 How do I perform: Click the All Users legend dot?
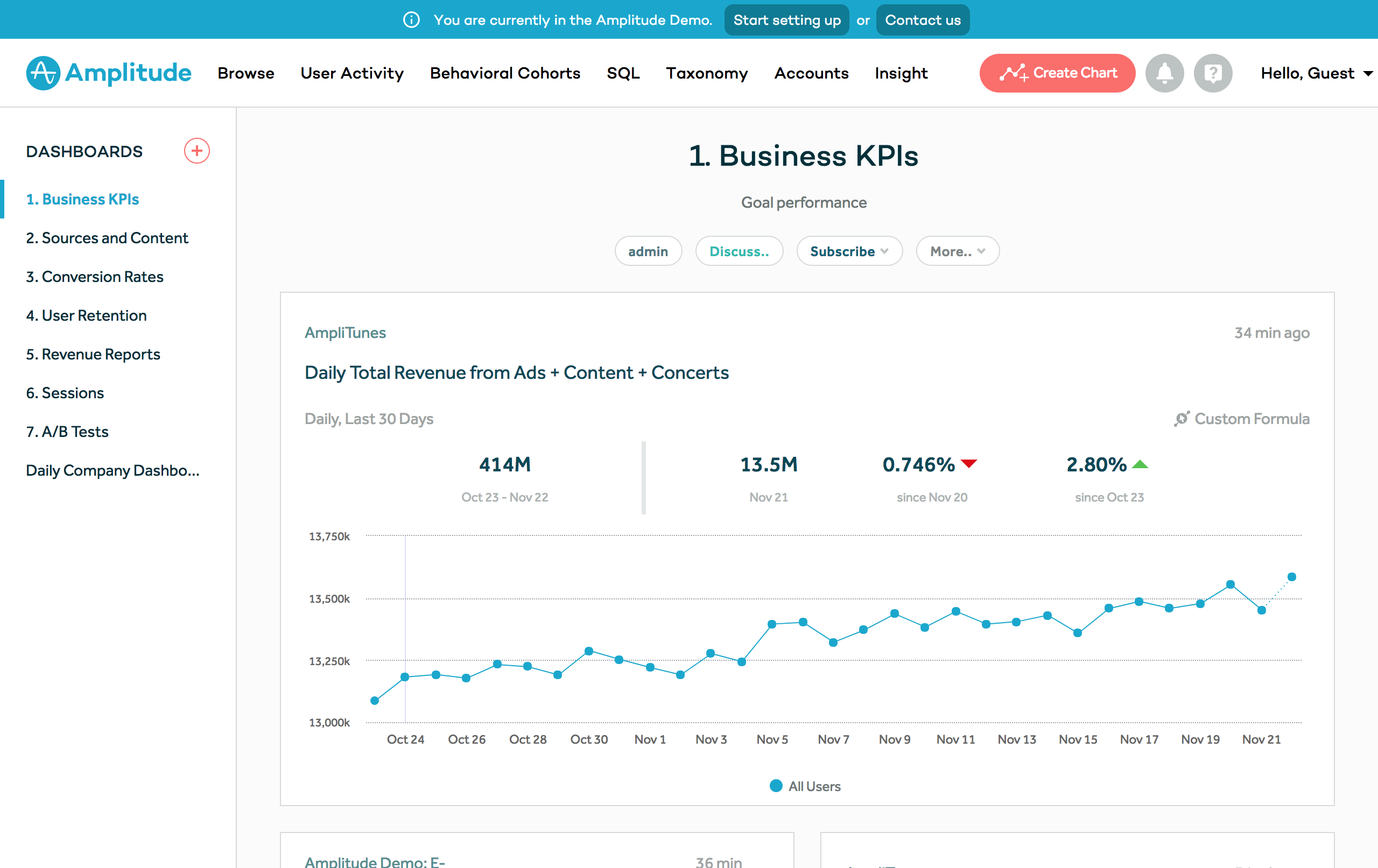point(776,786)
